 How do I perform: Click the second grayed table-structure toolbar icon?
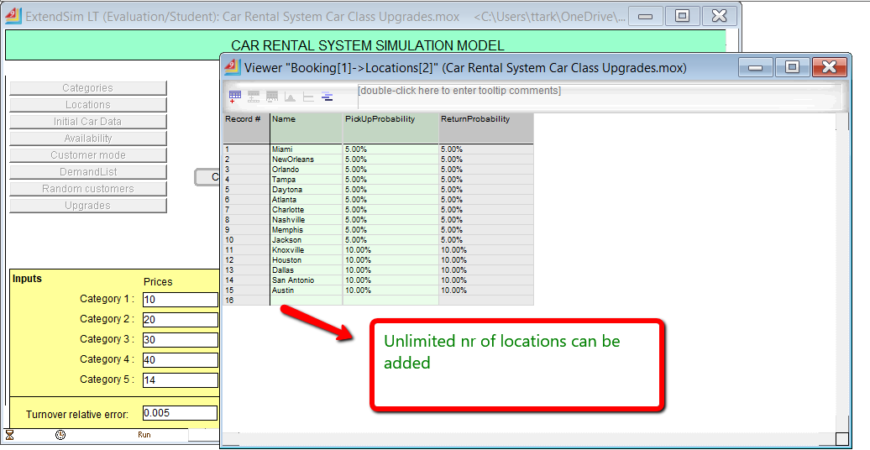254,97
